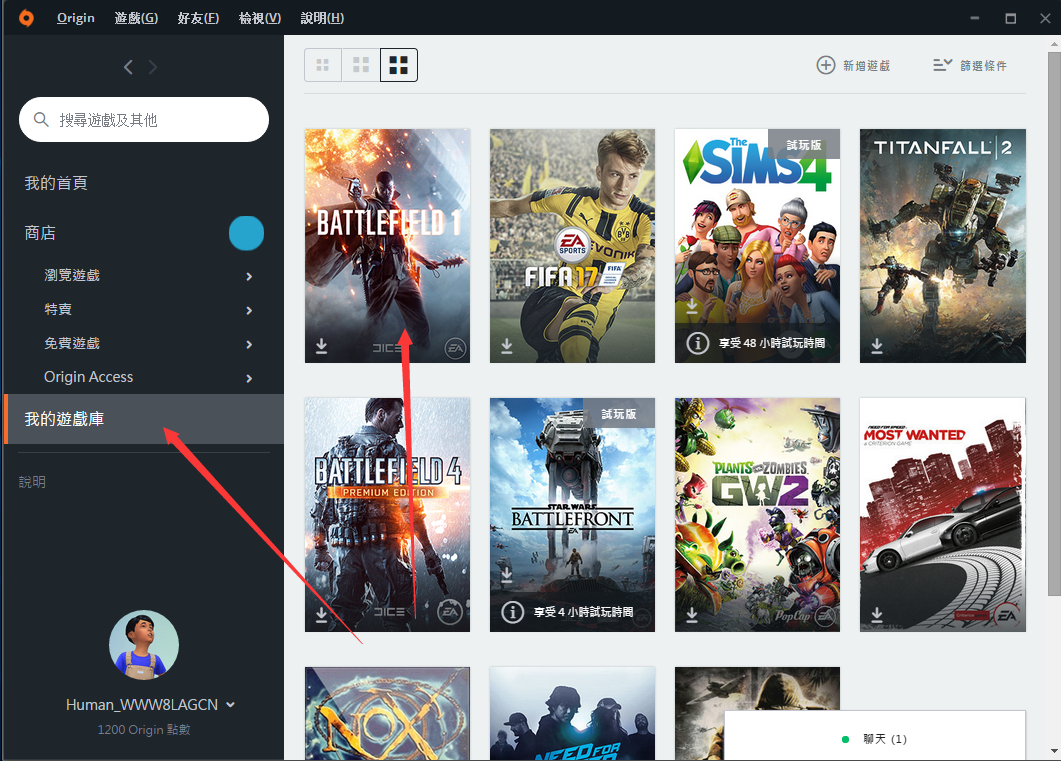Select the NOX game cover
This screenshot has height=761, width=1061.
387,714
